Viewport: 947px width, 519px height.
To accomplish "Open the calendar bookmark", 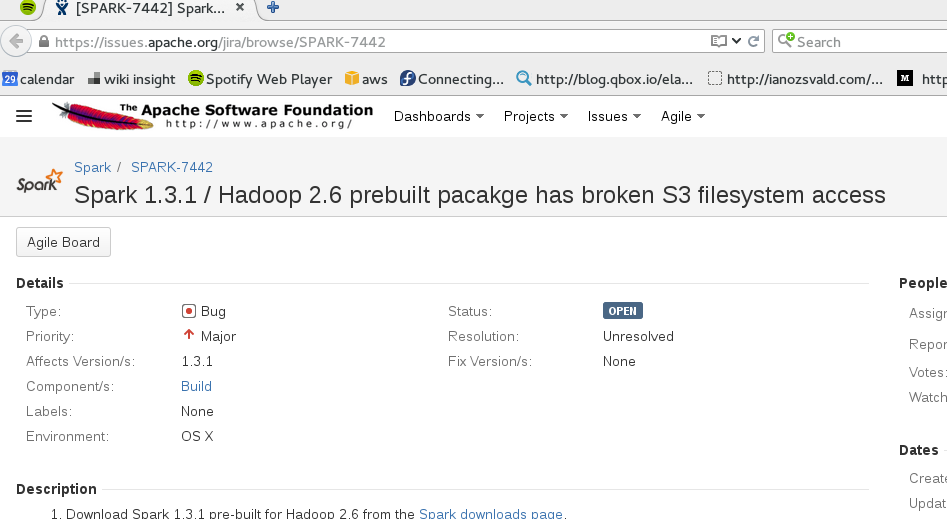I will coord(38,79).
